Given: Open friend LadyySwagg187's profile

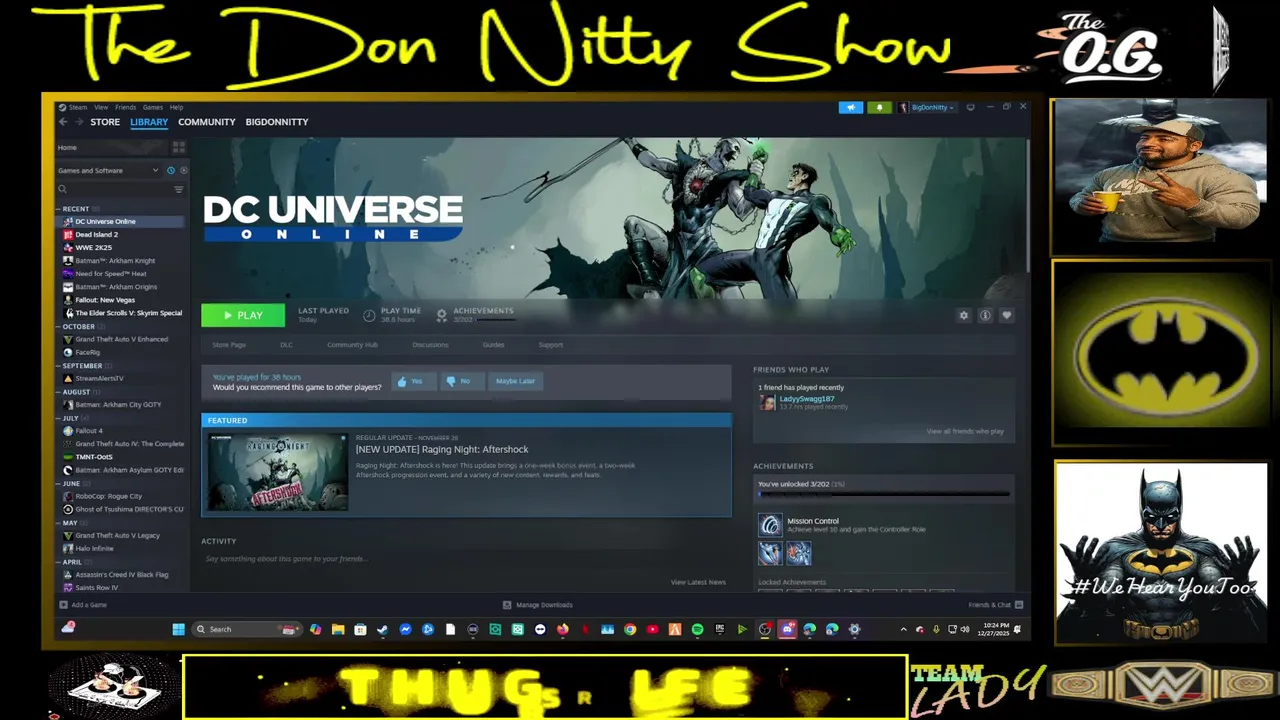Looking at the screenshot, I should [806, 399].
